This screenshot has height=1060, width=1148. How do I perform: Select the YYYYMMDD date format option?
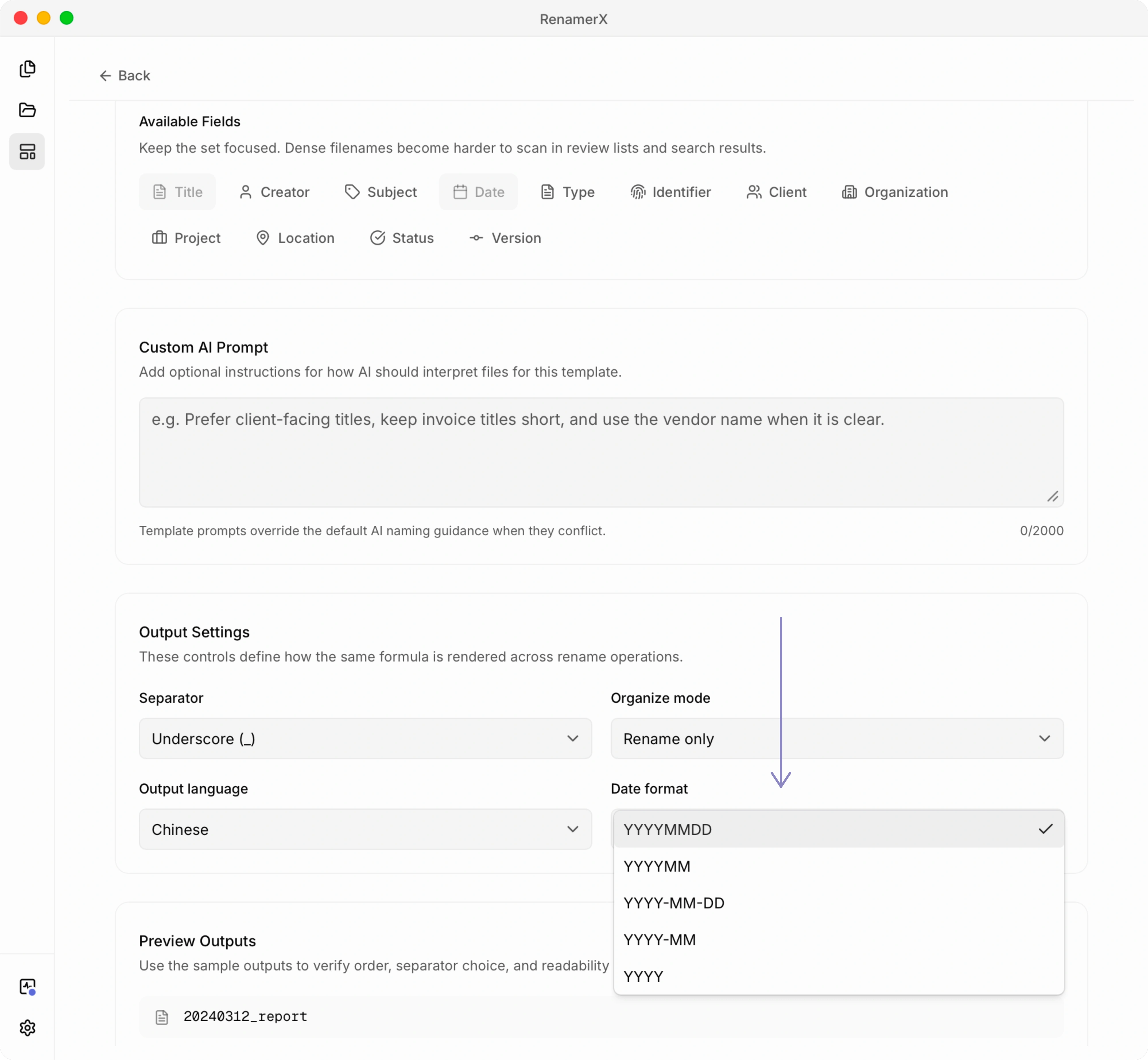click(838, 829)
